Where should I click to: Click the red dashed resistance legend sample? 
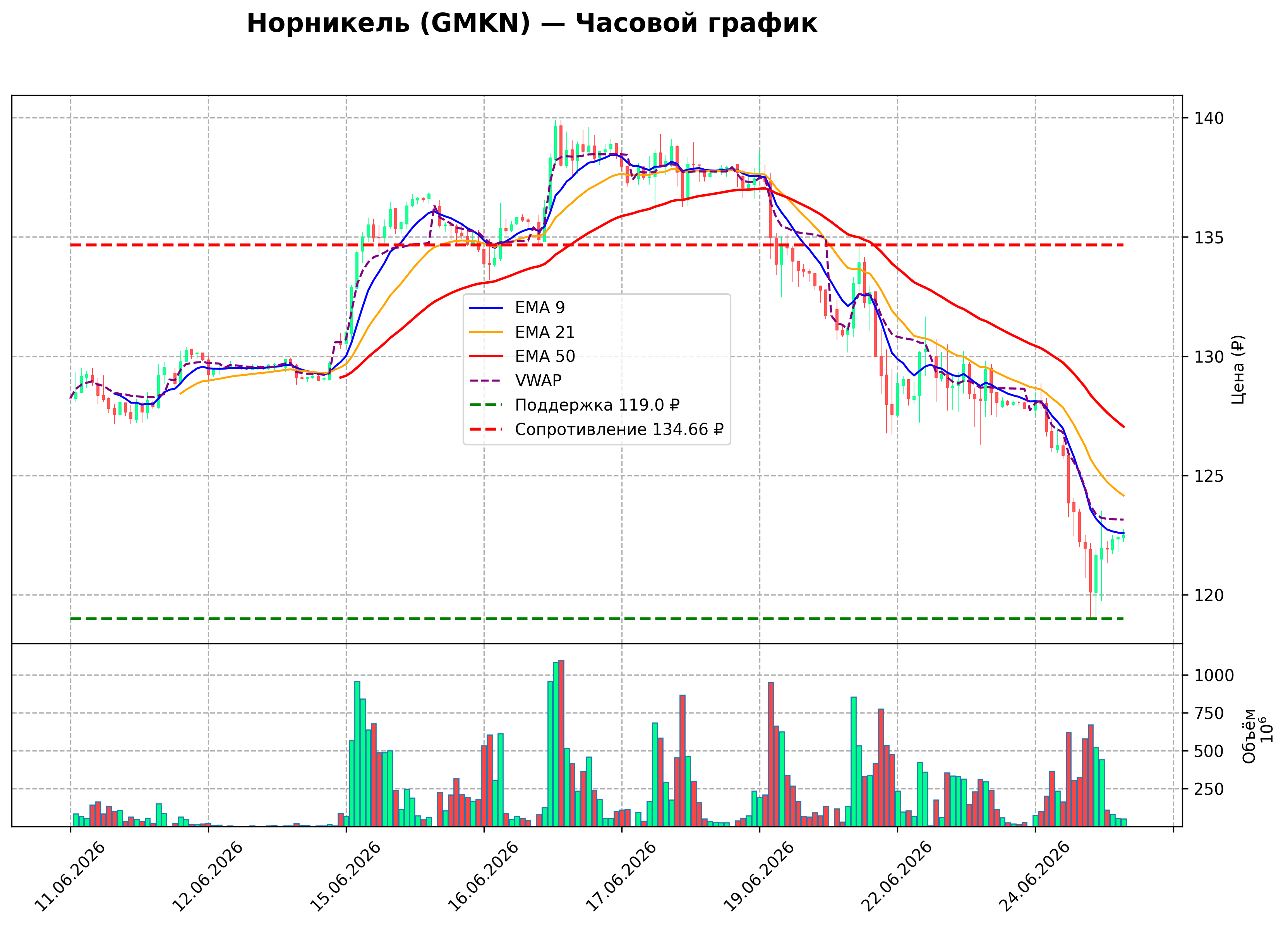click(486, 429)
